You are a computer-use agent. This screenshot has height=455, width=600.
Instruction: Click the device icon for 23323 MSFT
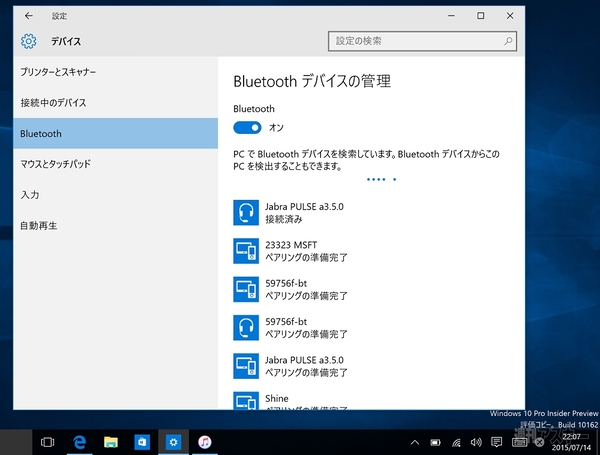[246, 251]
